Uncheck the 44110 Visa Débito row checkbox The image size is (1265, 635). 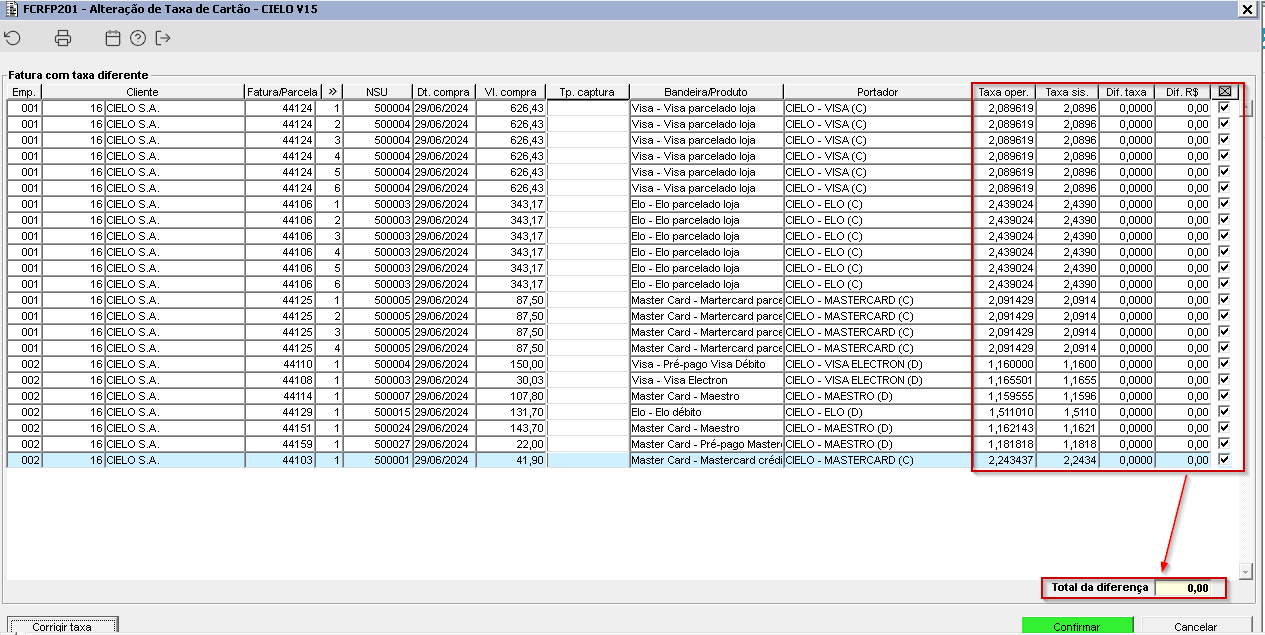click(x=1225, y=364)
